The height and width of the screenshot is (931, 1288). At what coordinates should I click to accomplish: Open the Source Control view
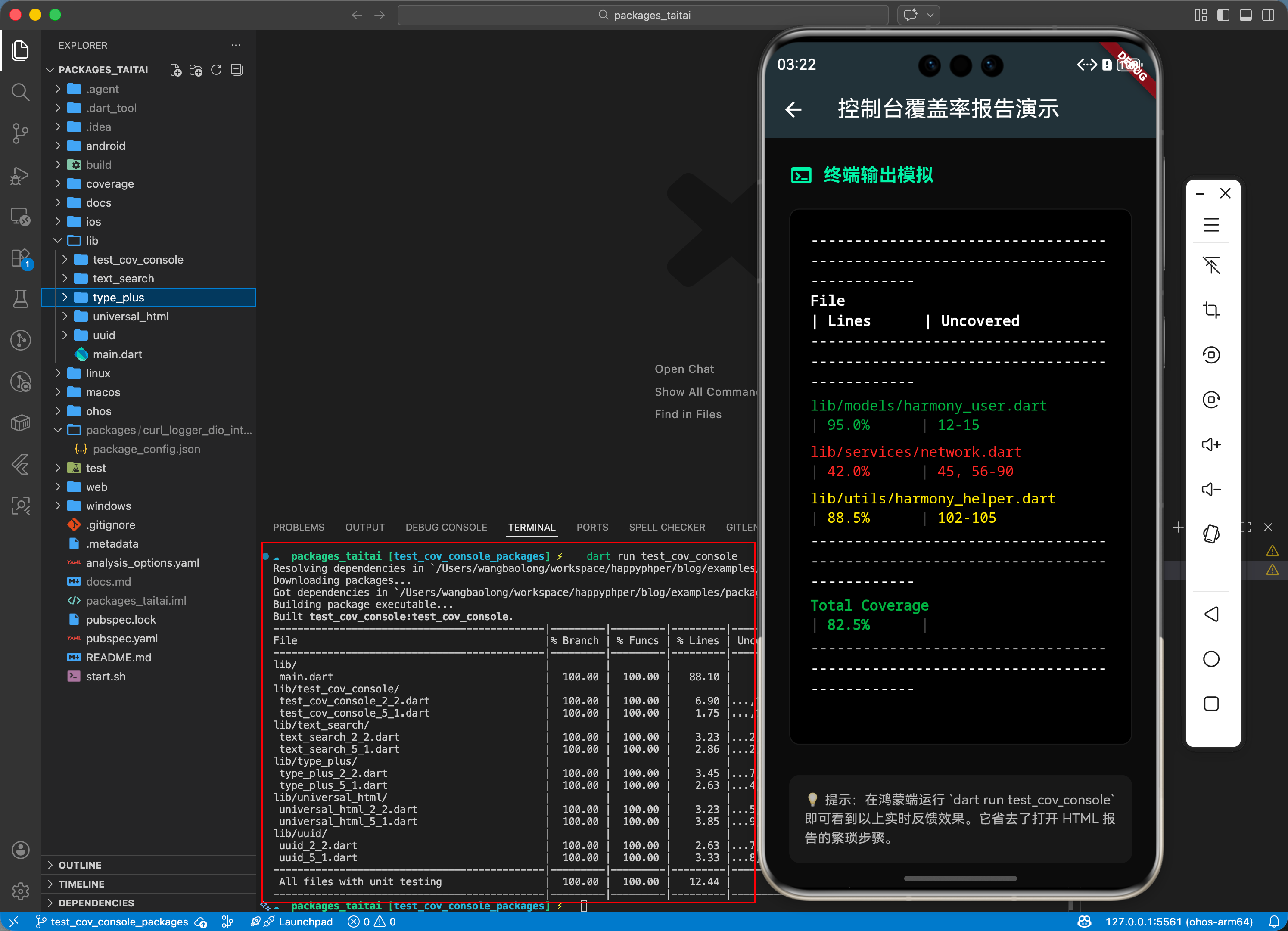pyautogui.click(x=20, y=133)
